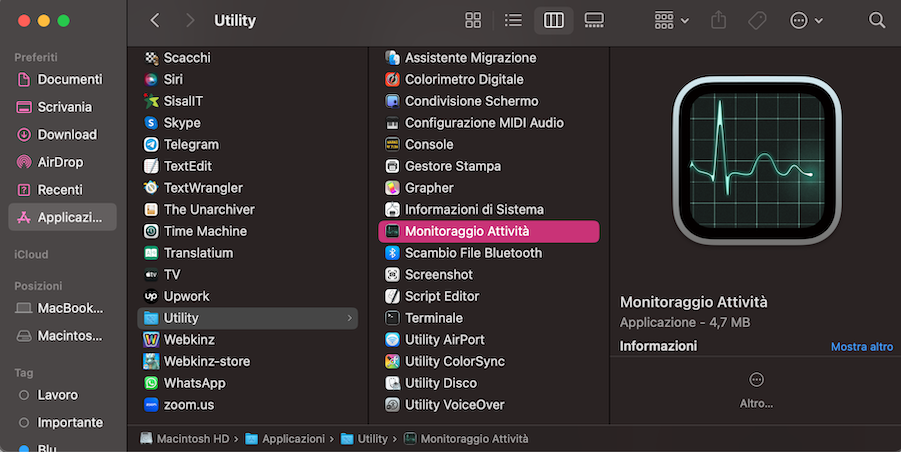Select the Grapher utility icon
901x452 pixels.
point(392,188)
